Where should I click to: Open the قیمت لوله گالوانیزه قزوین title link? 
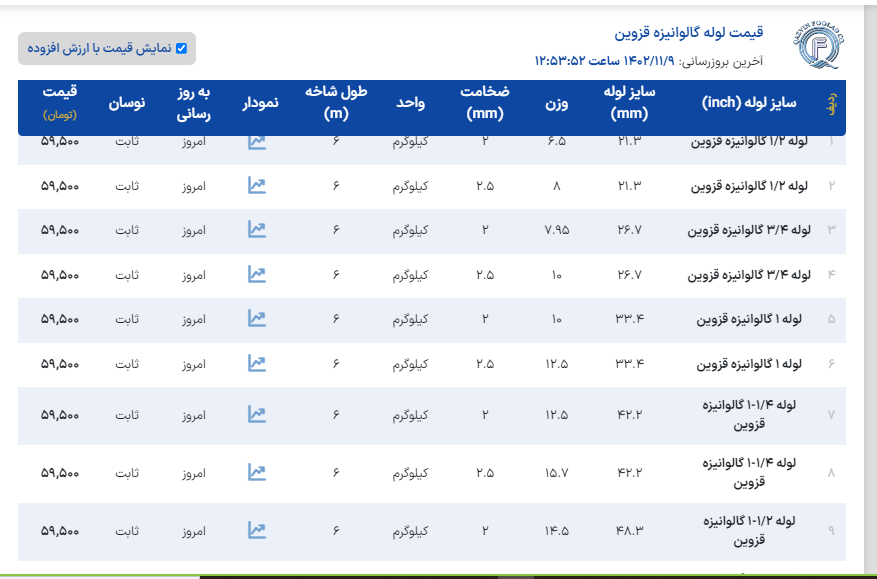pyautogui.click(x=689, y=33)
